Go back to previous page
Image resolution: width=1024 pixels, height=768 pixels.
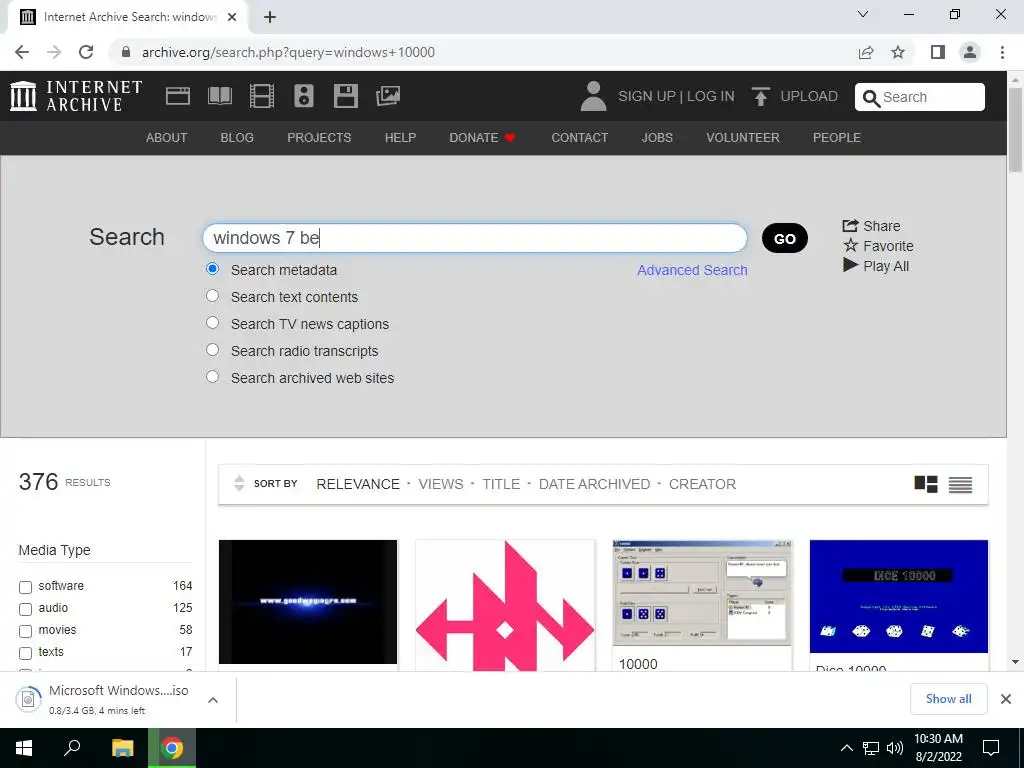tap(22, 52)
